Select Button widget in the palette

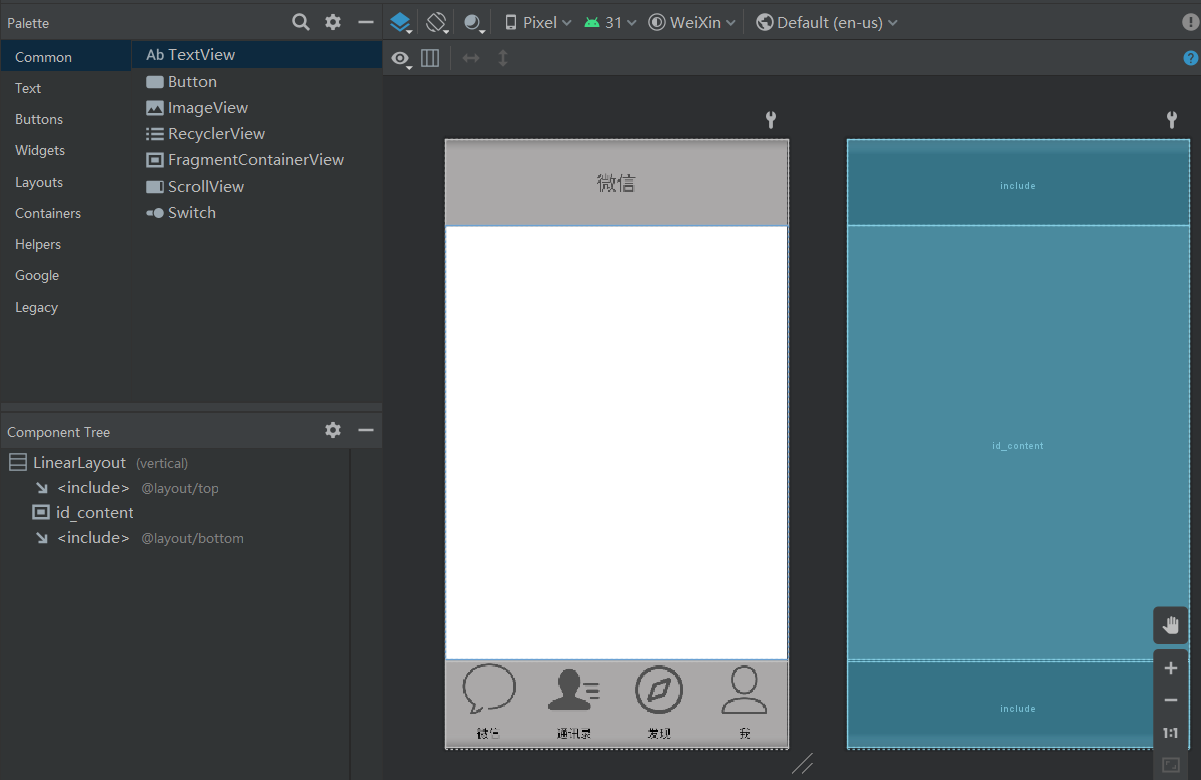point(257,82)
